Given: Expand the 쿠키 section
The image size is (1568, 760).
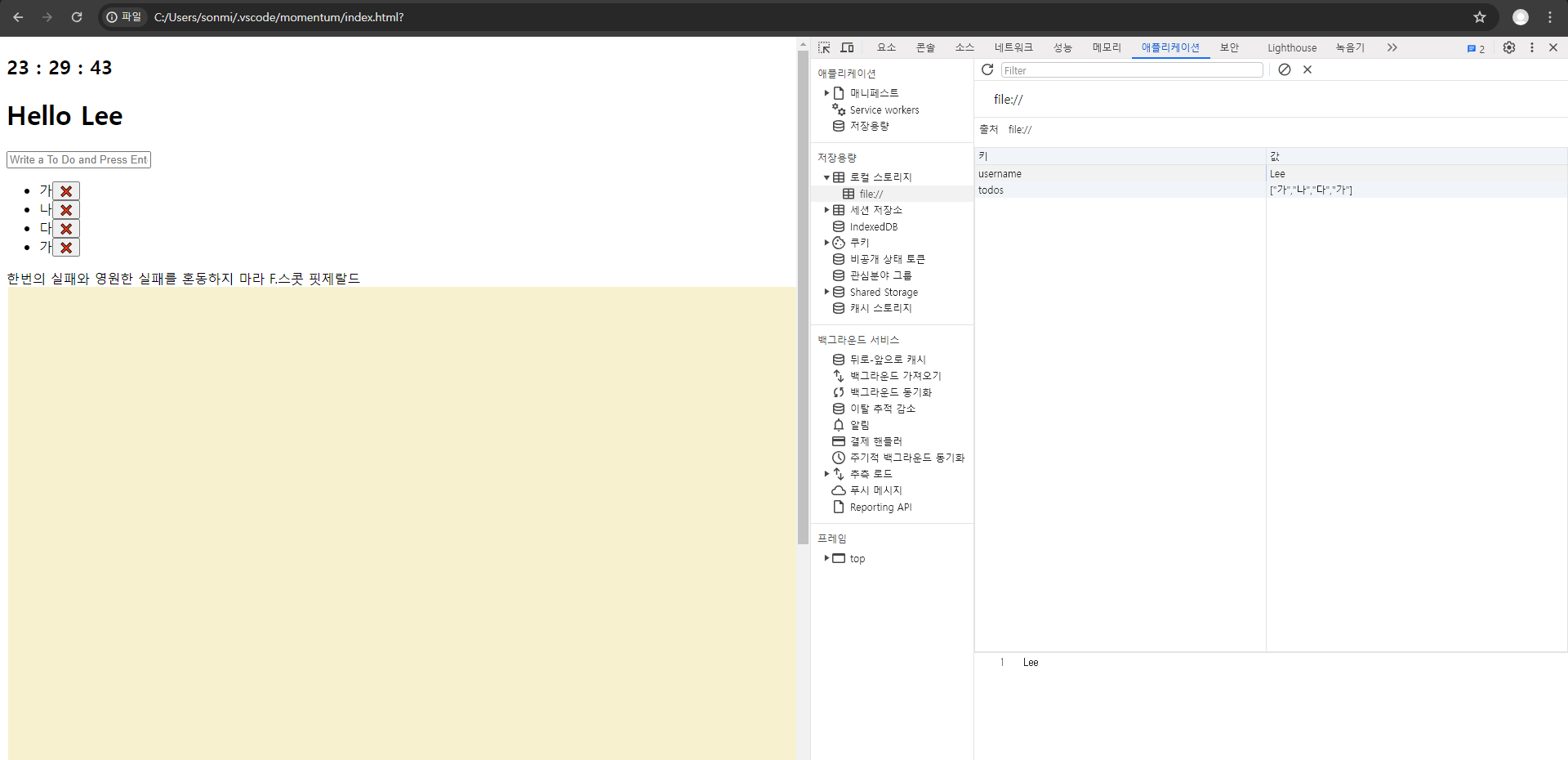Looking at the screenshot, I should coord(826,242).
